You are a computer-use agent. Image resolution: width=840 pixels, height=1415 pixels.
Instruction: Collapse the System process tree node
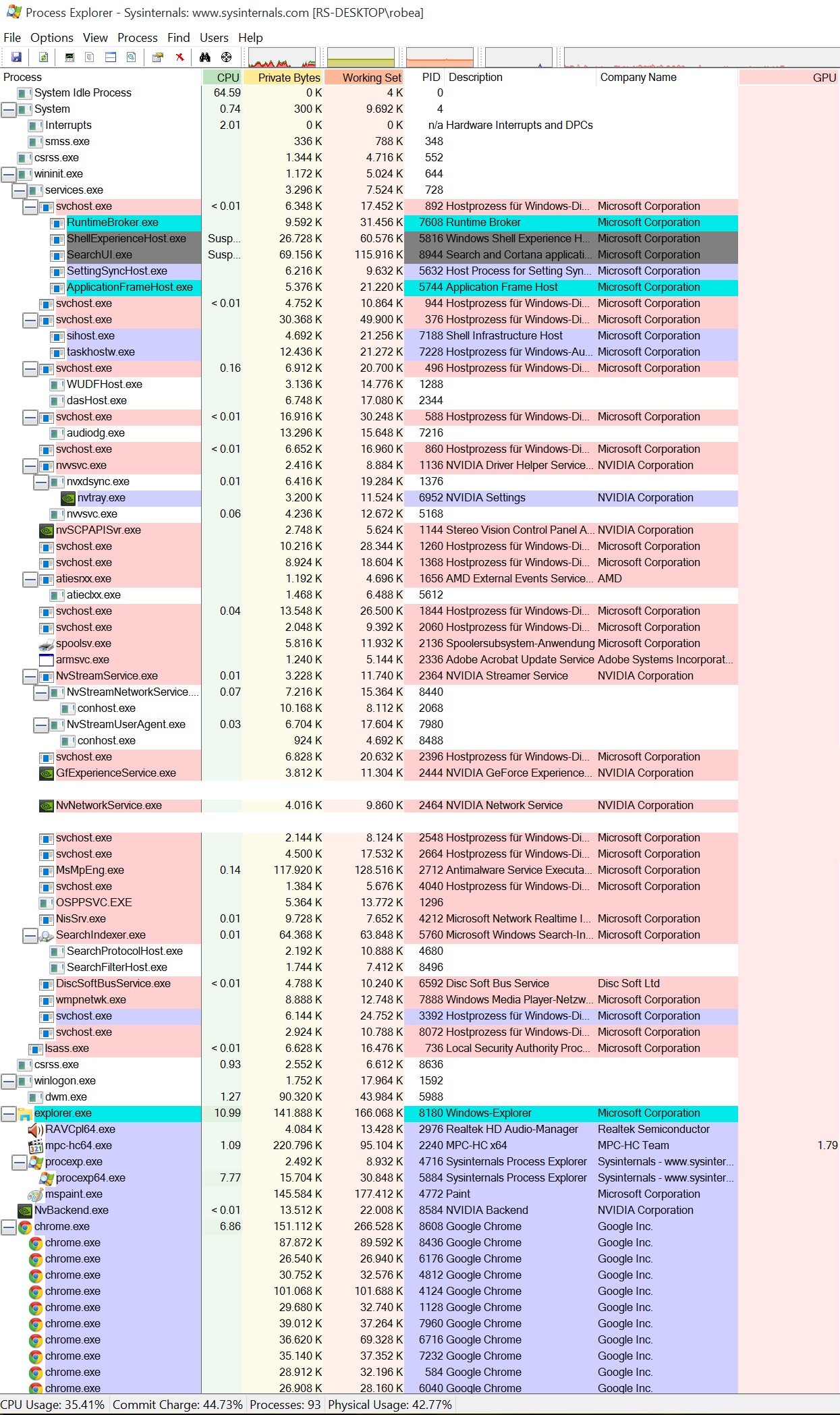[9, 109]
